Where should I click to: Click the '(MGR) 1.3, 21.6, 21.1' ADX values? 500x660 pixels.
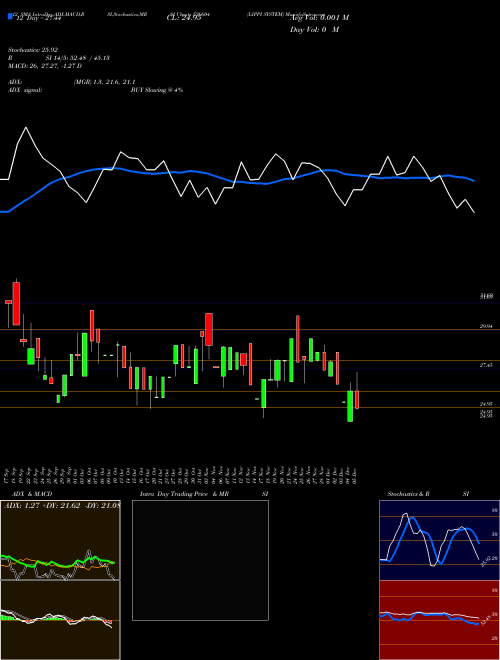pos(104,82)
